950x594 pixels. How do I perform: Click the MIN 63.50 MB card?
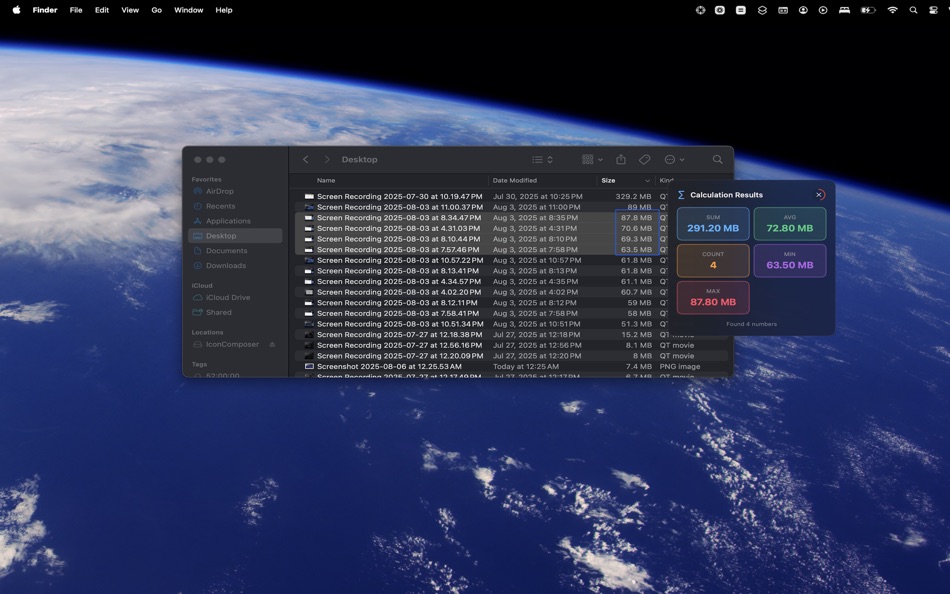789,261
